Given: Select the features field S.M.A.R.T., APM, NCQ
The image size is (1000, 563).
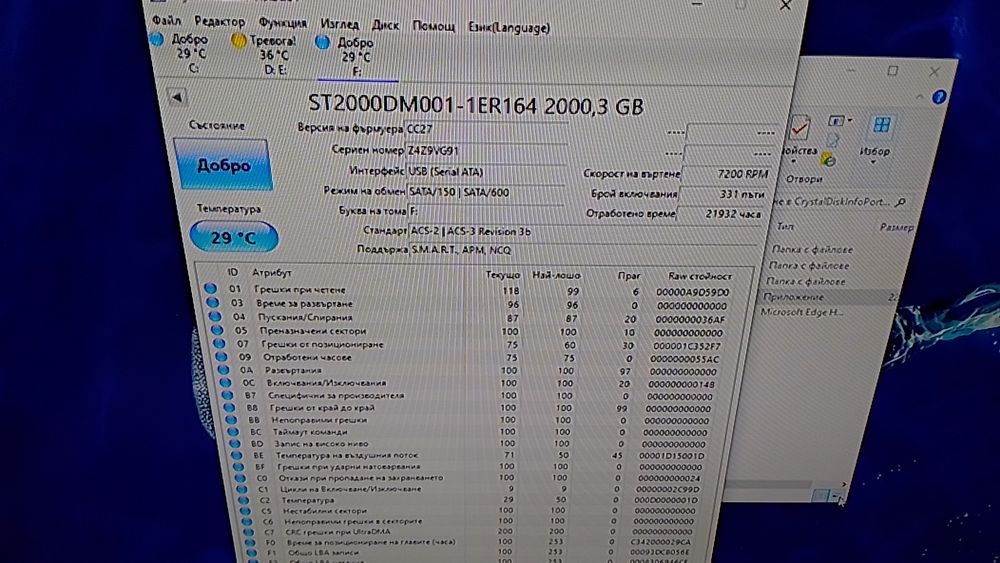Looking at the screenshot, I should [x=584, y=250].
